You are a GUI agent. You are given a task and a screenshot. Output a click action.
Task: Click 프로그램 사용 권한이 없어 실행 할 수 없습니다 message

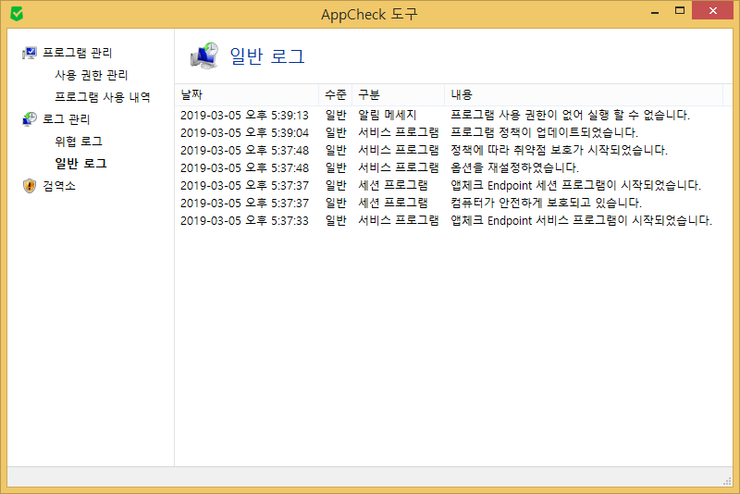click(570, 115)
